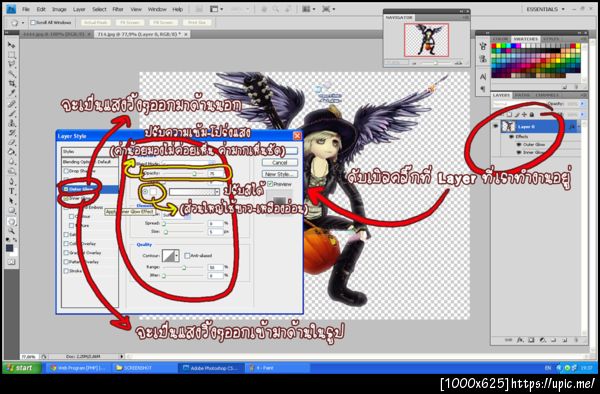Screen dimensions: 600x394
Task: Click the Photoshop Ps logo icon
Action: click(11, 8)
